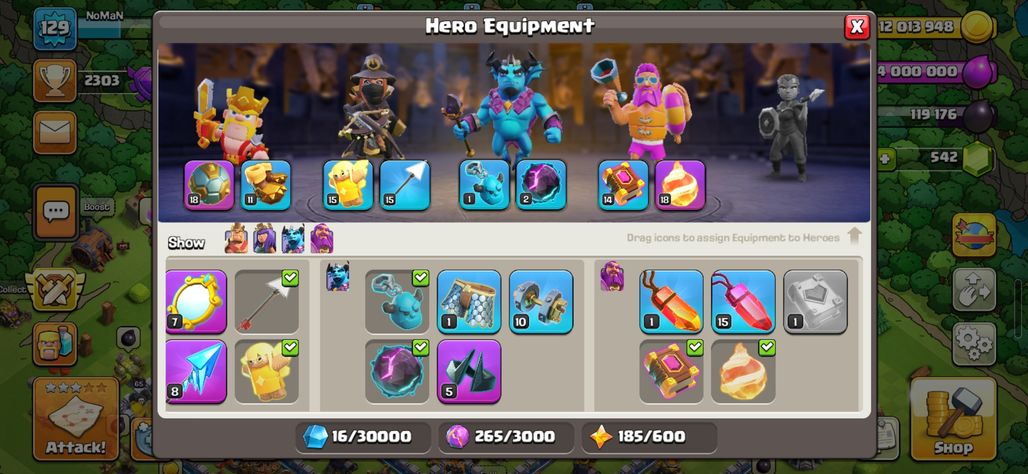Screen dimensions: 1028x474
Task: Toggle the equipped giant arrow checkmark item
Action: 267,302
